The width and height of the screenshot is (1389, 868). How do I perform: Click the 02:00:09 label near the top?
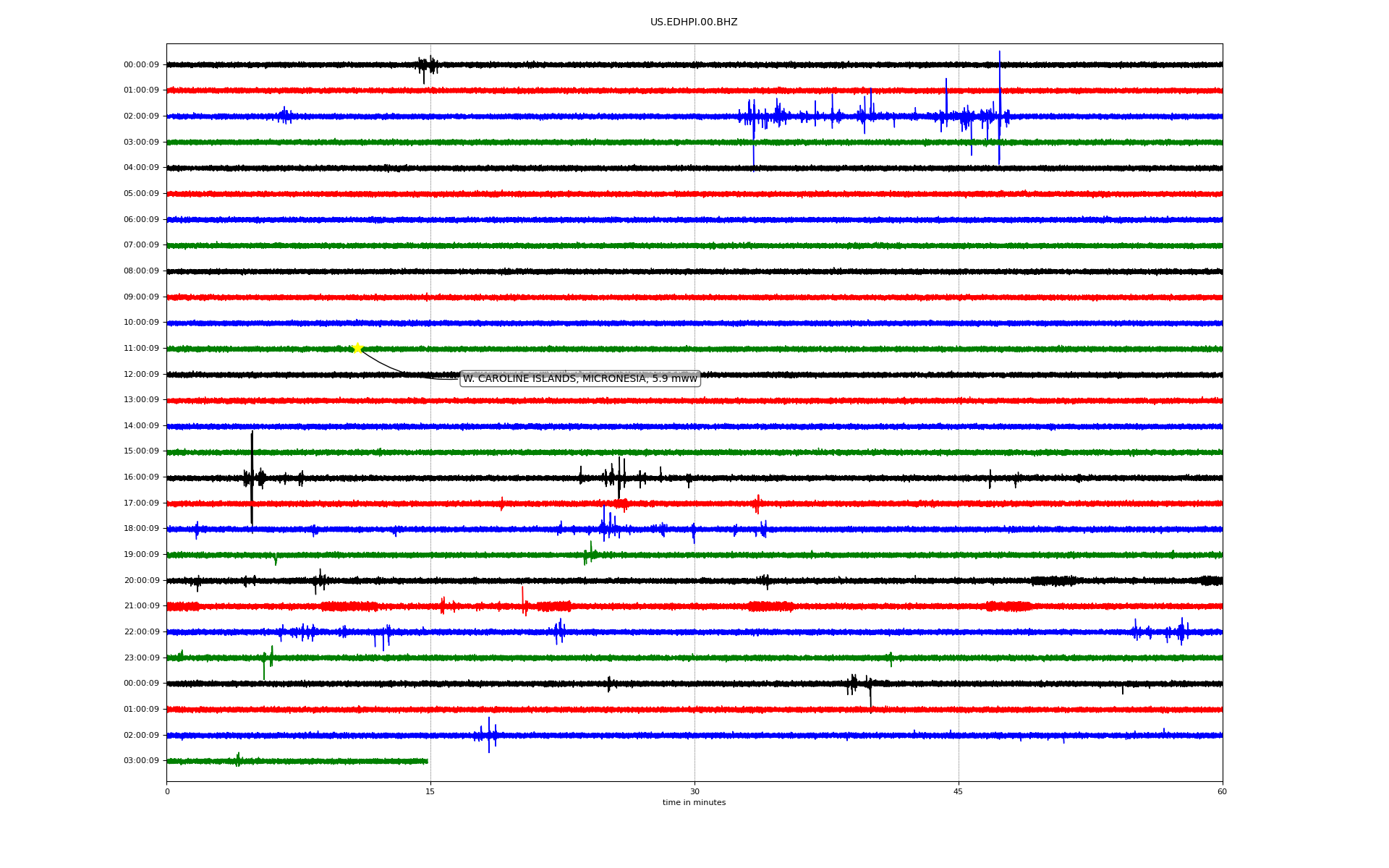141,116
